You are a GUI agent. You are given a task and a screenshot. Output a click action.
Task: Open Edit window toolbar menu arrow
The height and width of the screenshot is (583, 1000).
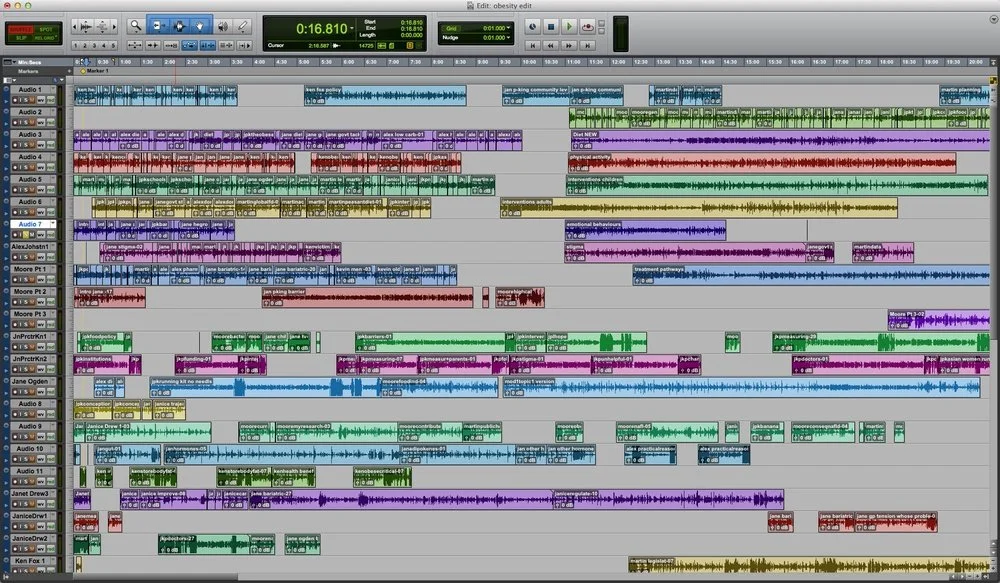993,19
